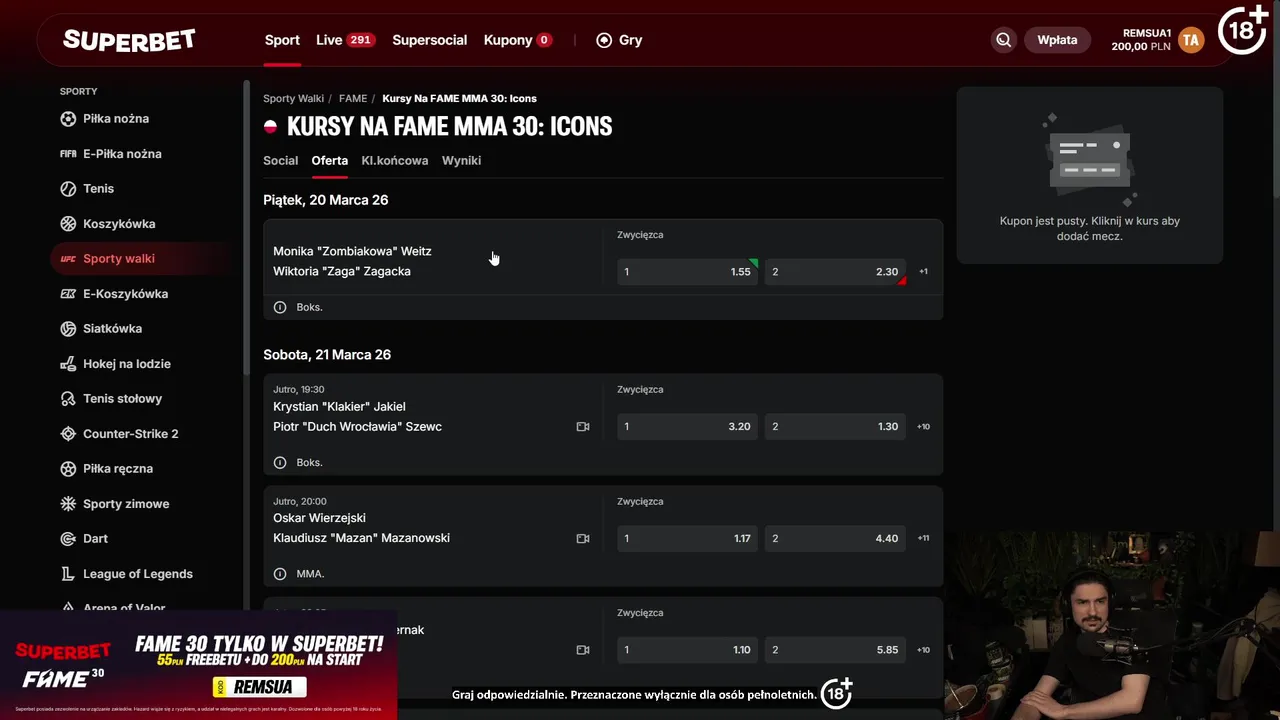
Task: Select odds 2.30 for Wiktoria Zagacka
Action: 836,272
